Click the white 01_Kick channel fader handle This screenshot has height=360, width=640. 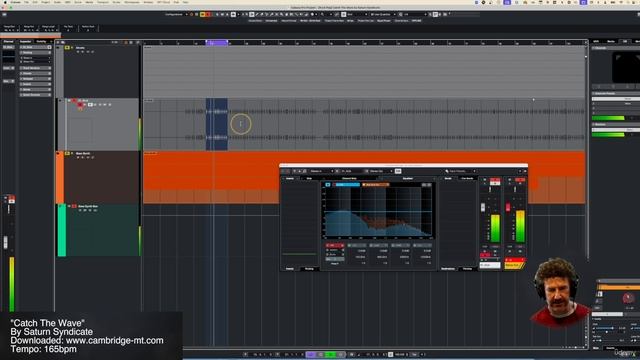point(483,207)
